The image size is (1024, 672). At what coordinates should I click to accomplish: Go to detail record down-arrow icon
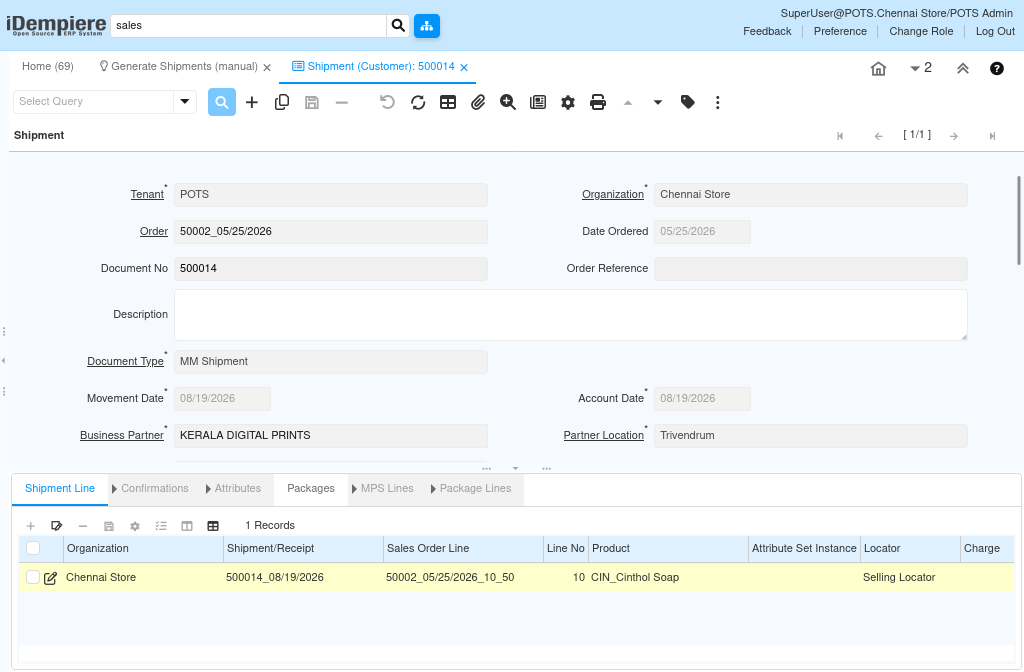point(658,103)
